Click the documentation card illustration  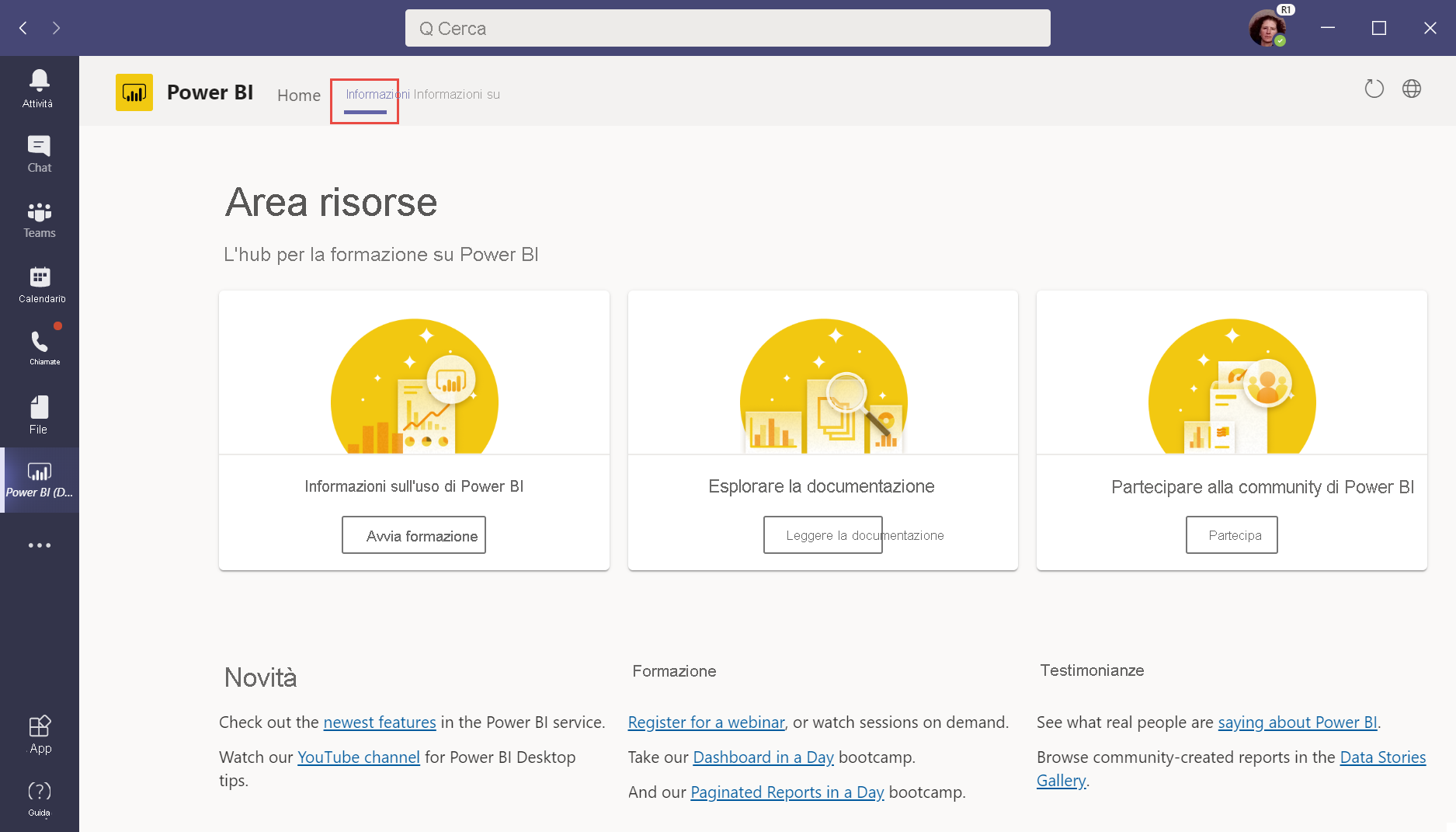click(823, 386)
